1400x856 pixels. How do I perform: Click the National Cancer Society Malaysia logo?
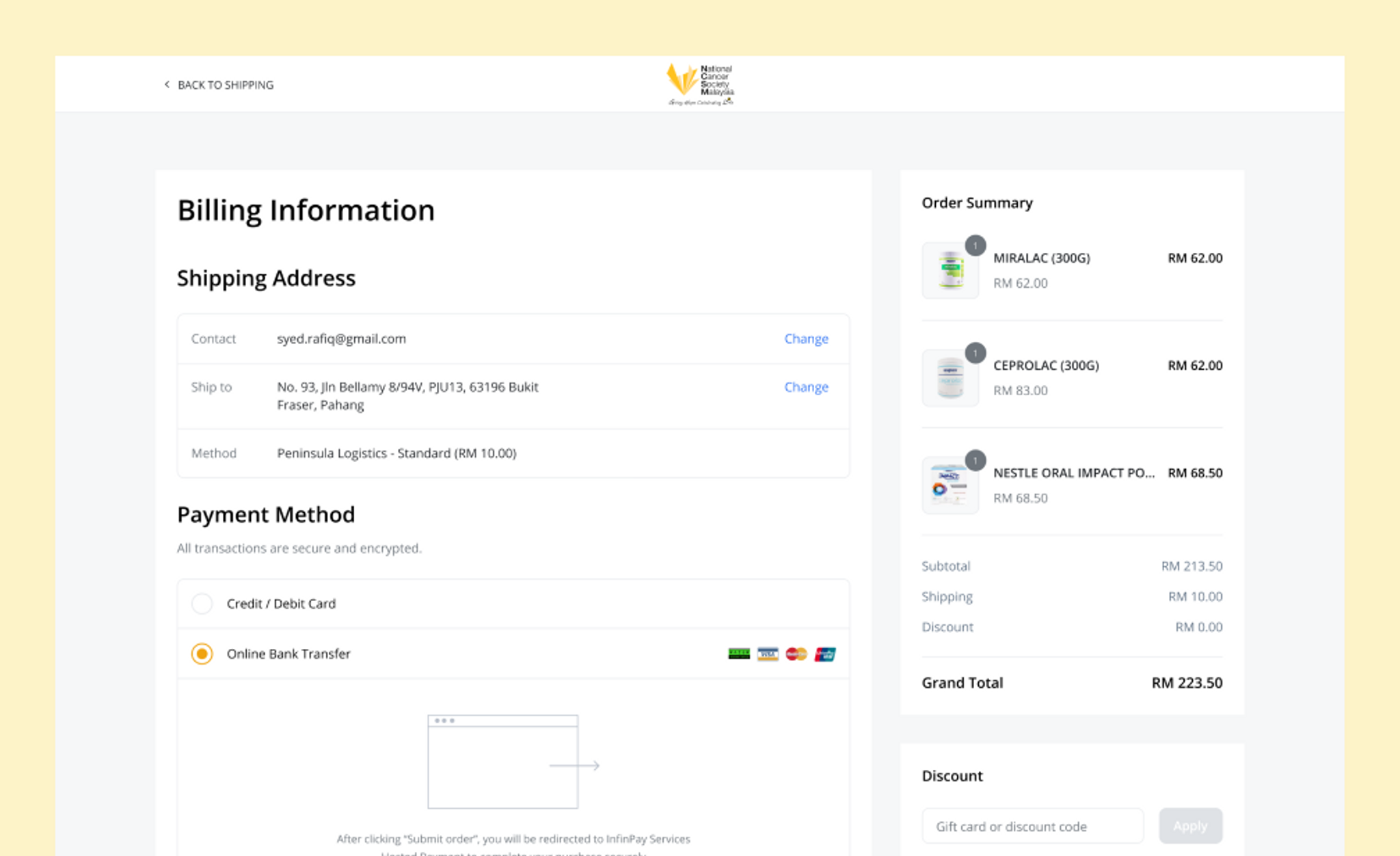point(700,84)
